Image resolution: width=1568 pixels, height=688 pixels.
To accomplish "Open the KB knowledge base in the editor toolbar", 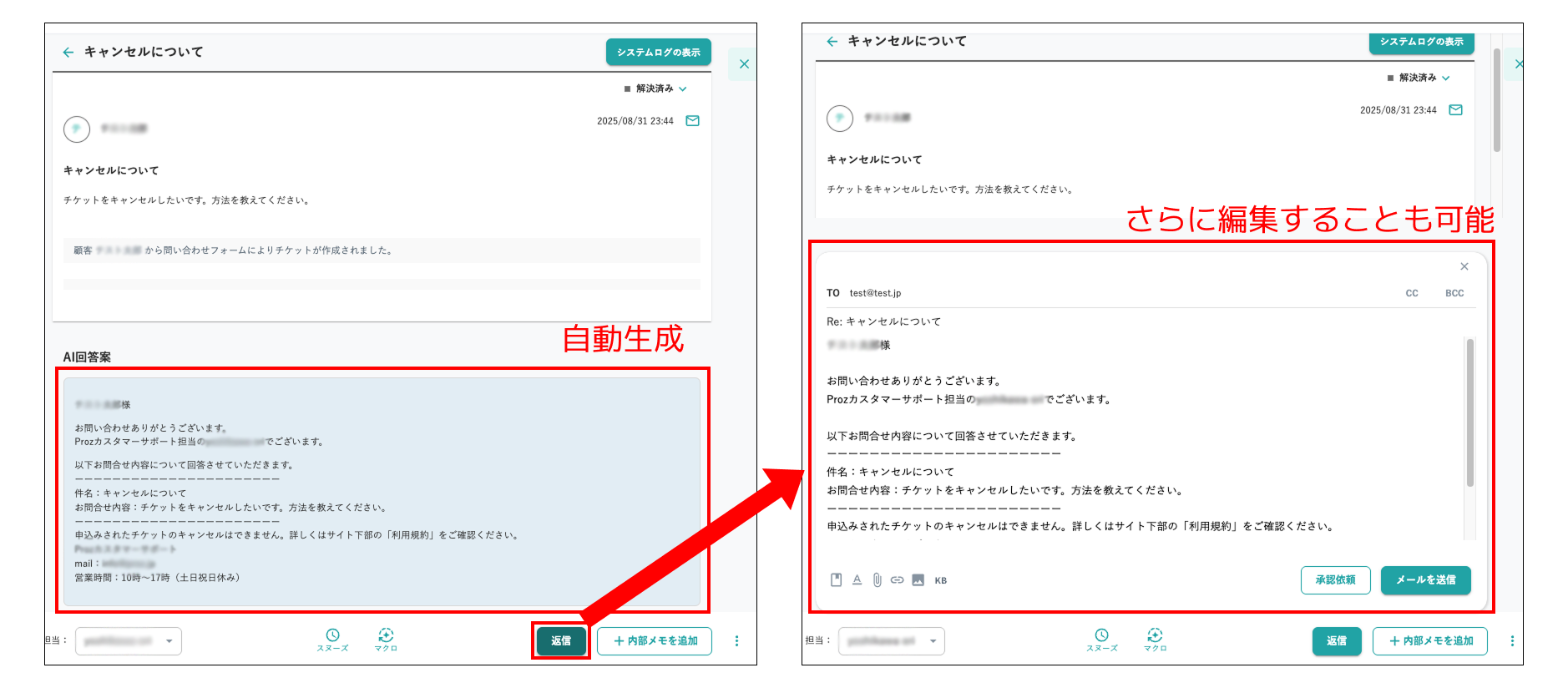I will [x=941, y=581].
